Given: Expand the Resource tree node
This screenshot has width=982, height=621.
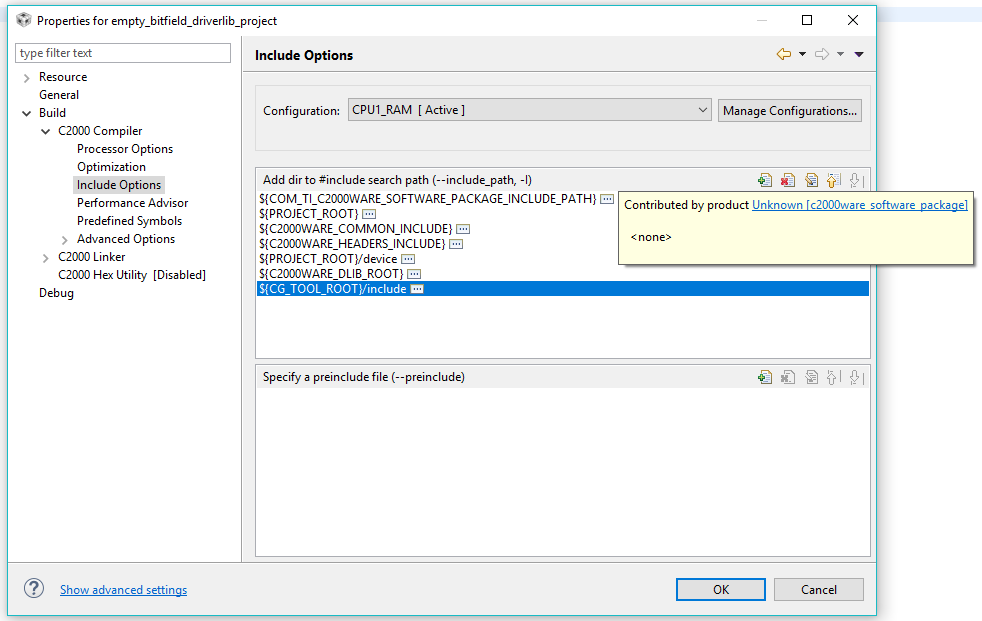Looking at the screenshot, I should pyautogui.click(x=26, y=78).
